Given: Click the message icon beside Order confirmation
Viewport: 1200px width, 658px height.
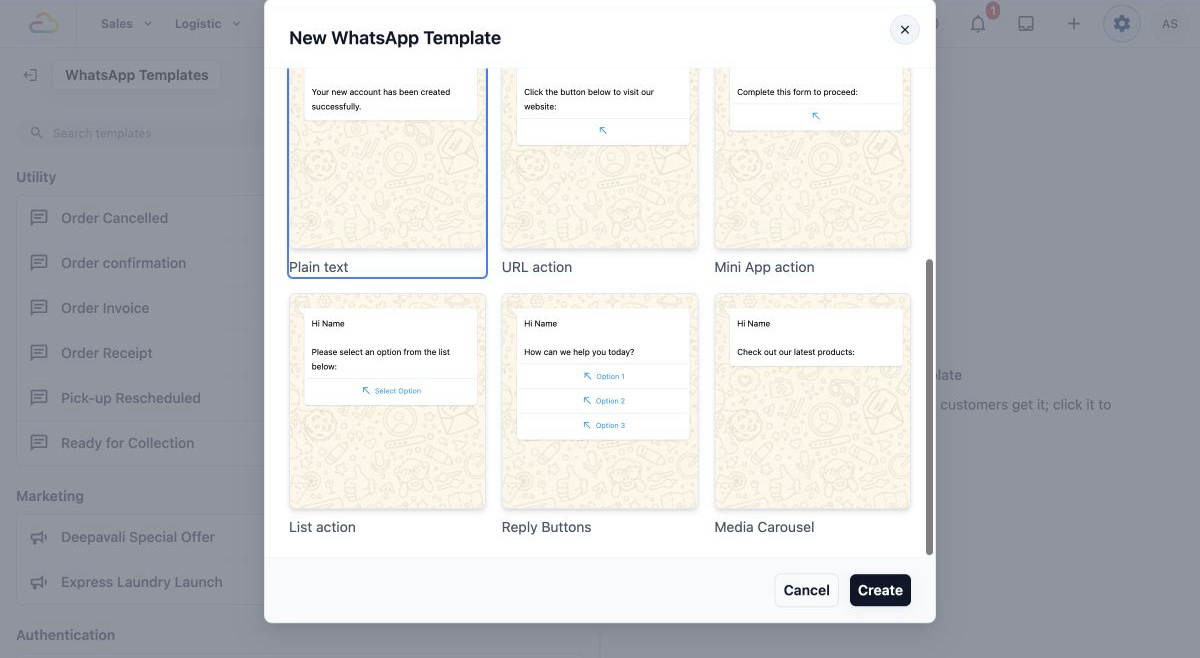Looking at the screenshot, I should [x=39, y=263].
